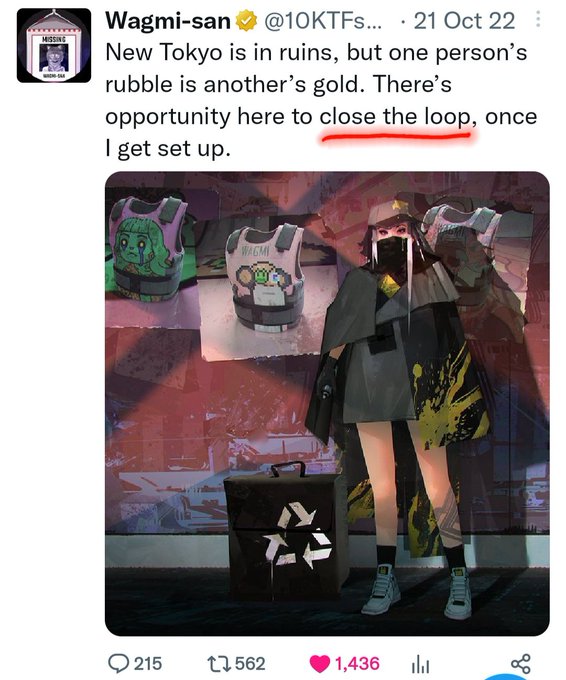Image resolution: width=566 pixels, height=680 pixels.
Task: Click the 562 retweets count
Action: [250, 664]
